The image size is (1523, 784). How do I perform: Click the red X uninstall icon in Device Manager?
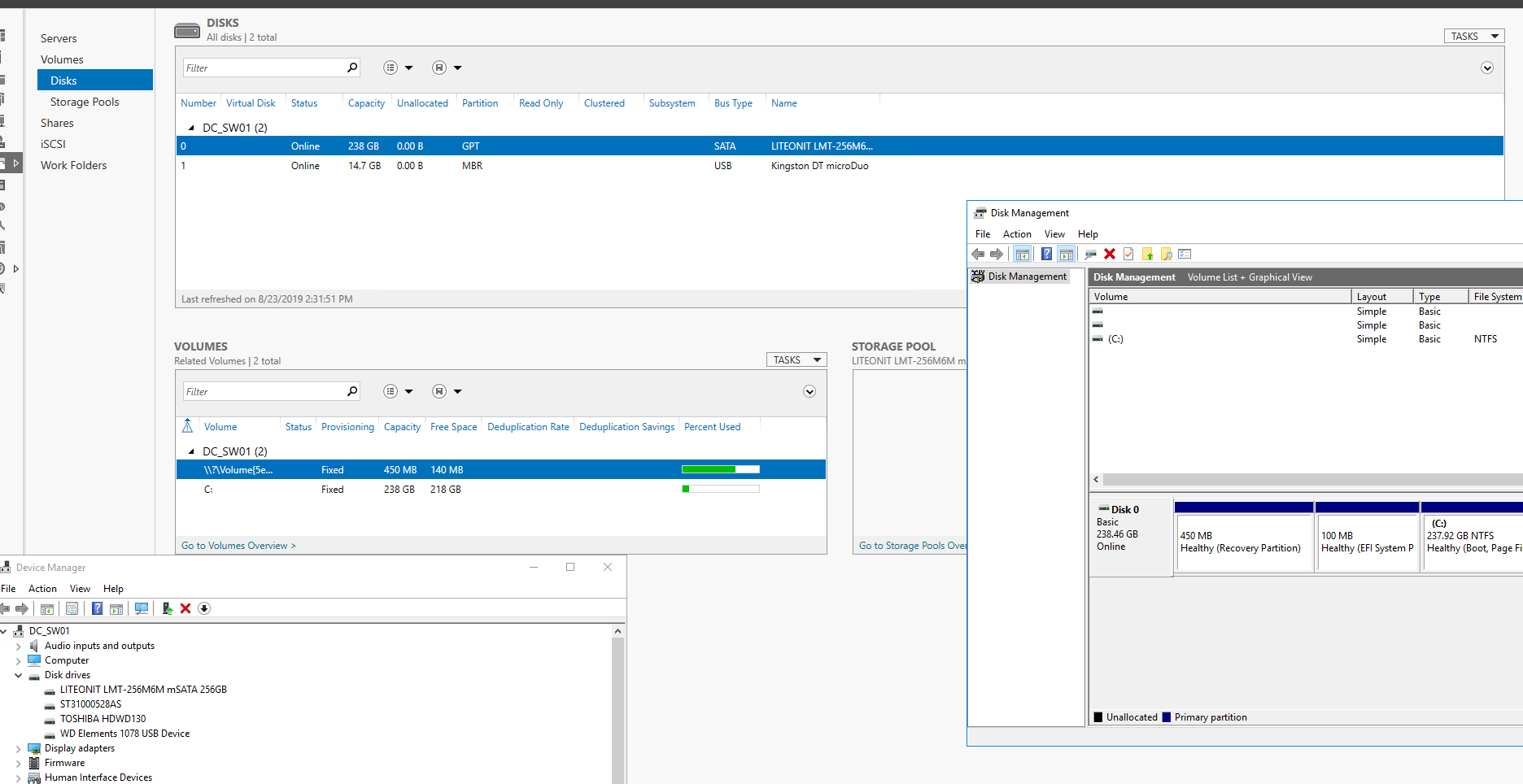[x=185, y=608]
